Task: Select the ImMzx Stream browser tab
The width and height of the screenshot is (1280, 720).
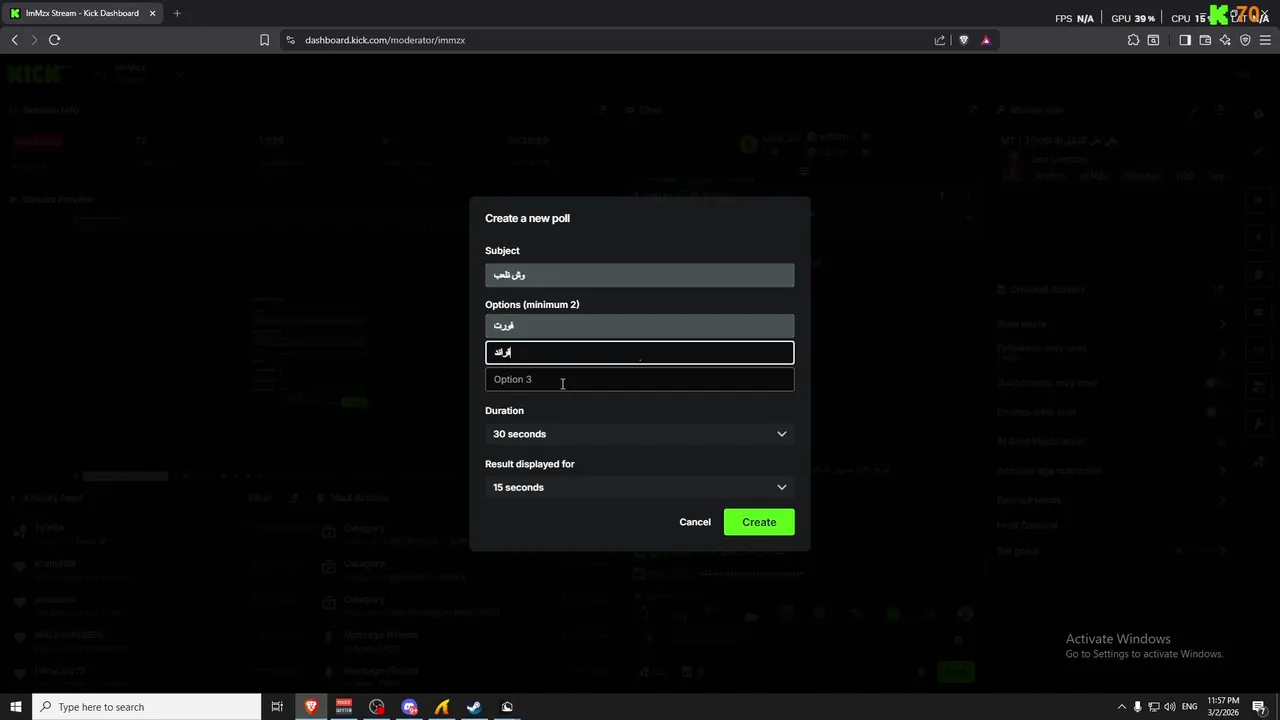Action: click(x=82, y=13)
